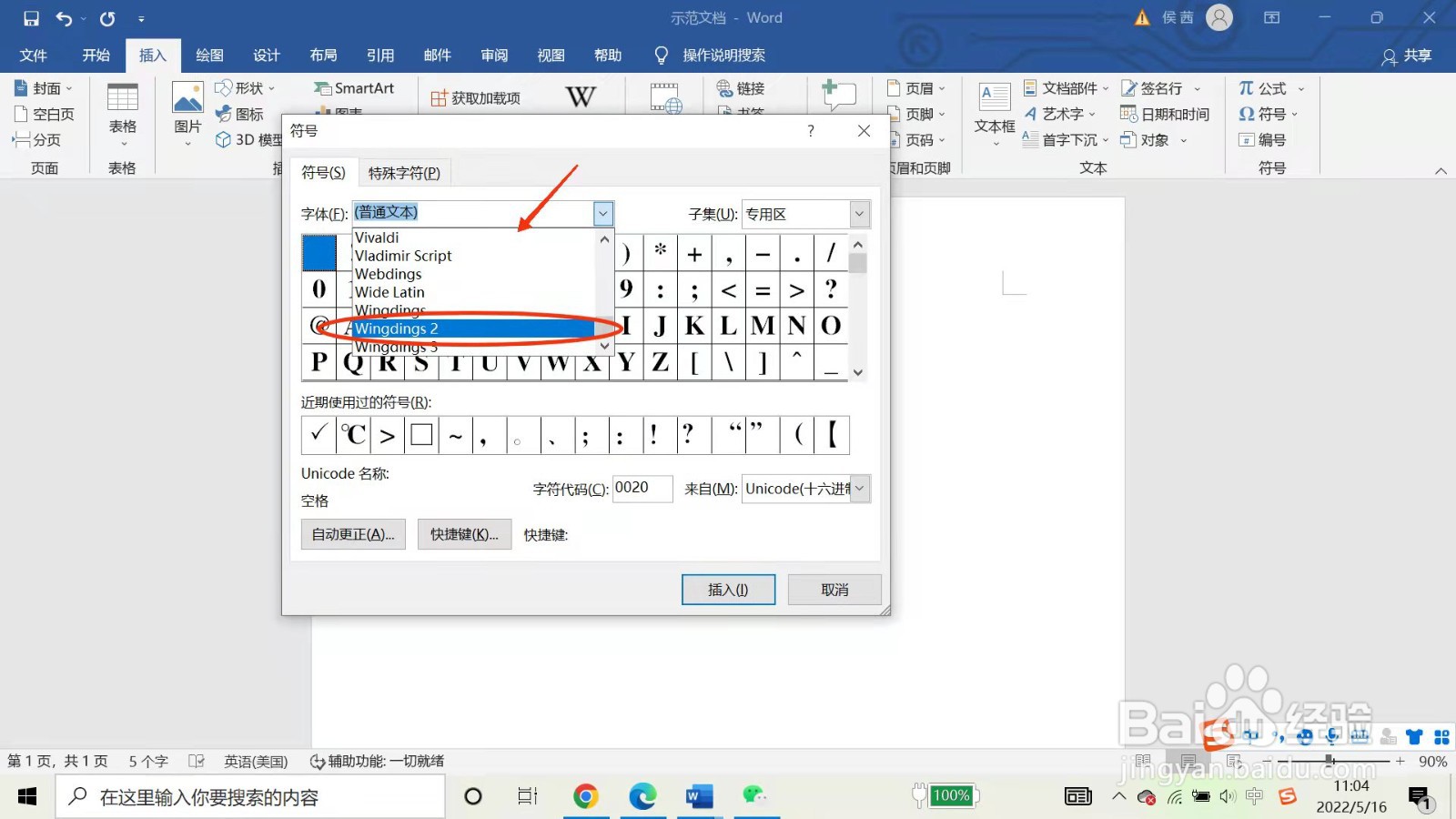Screen dimensions: 1456x819
Task: Insert WordArt (艺术字)
Action: tap(1060, 114)
